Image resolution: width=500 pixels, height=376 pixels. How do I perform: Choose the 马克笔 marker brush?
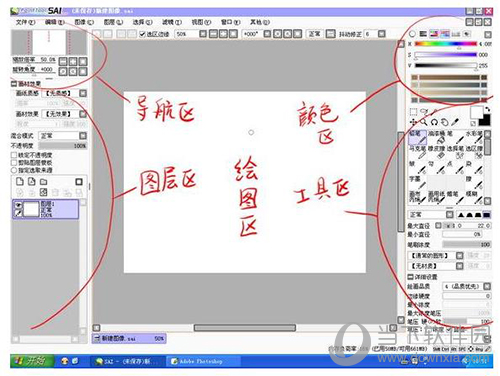coord(417,152)
